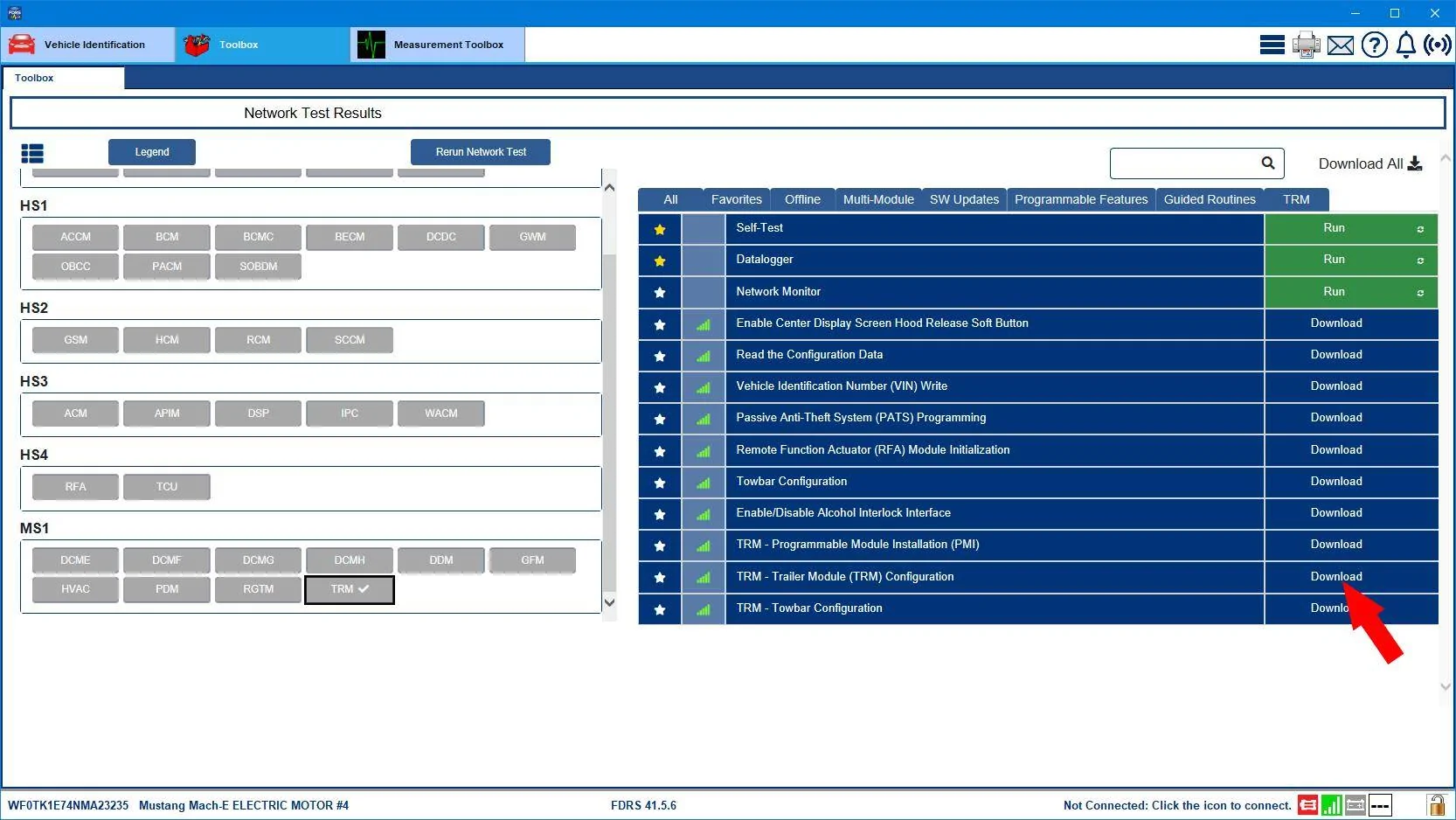The image size is (1456, 820).
Task: Click the green signal bars status icon
Action: pyautogui.click(x=1332, y=805)
